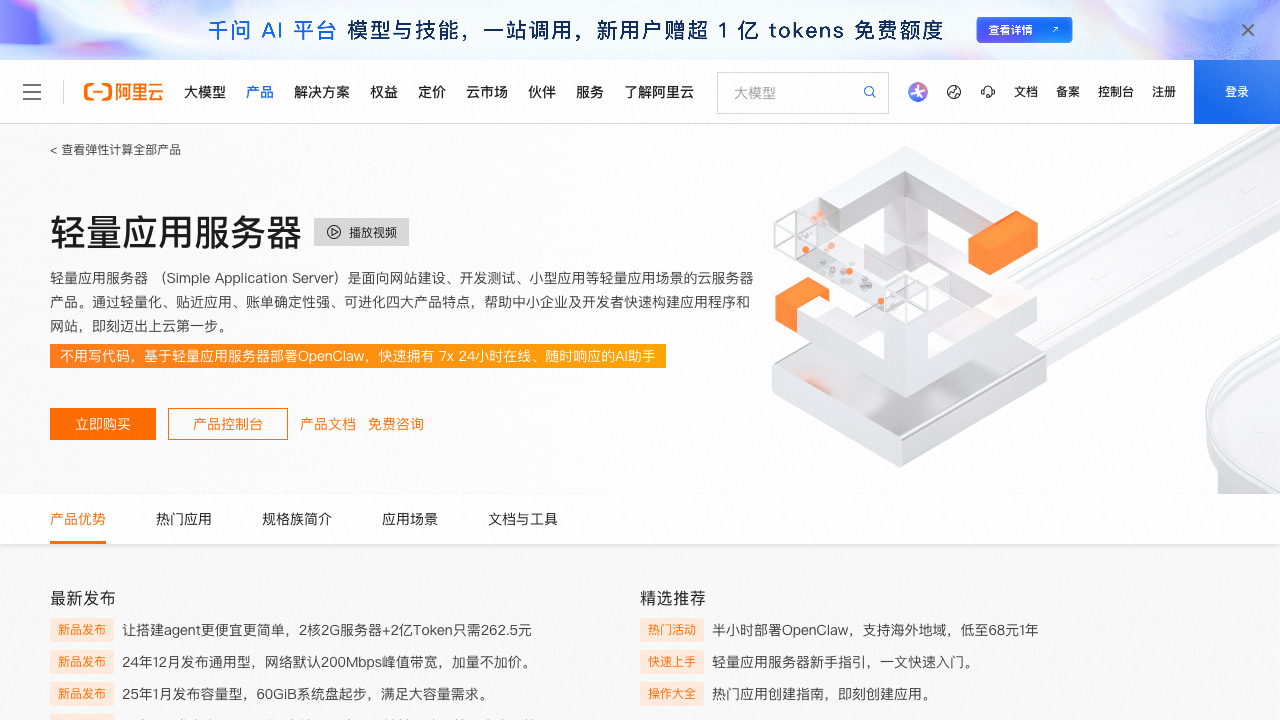The width and height of the screenshot is (1280, 720).
Task: Click the Alibaba Cloud logo
Action: [123, 92]
